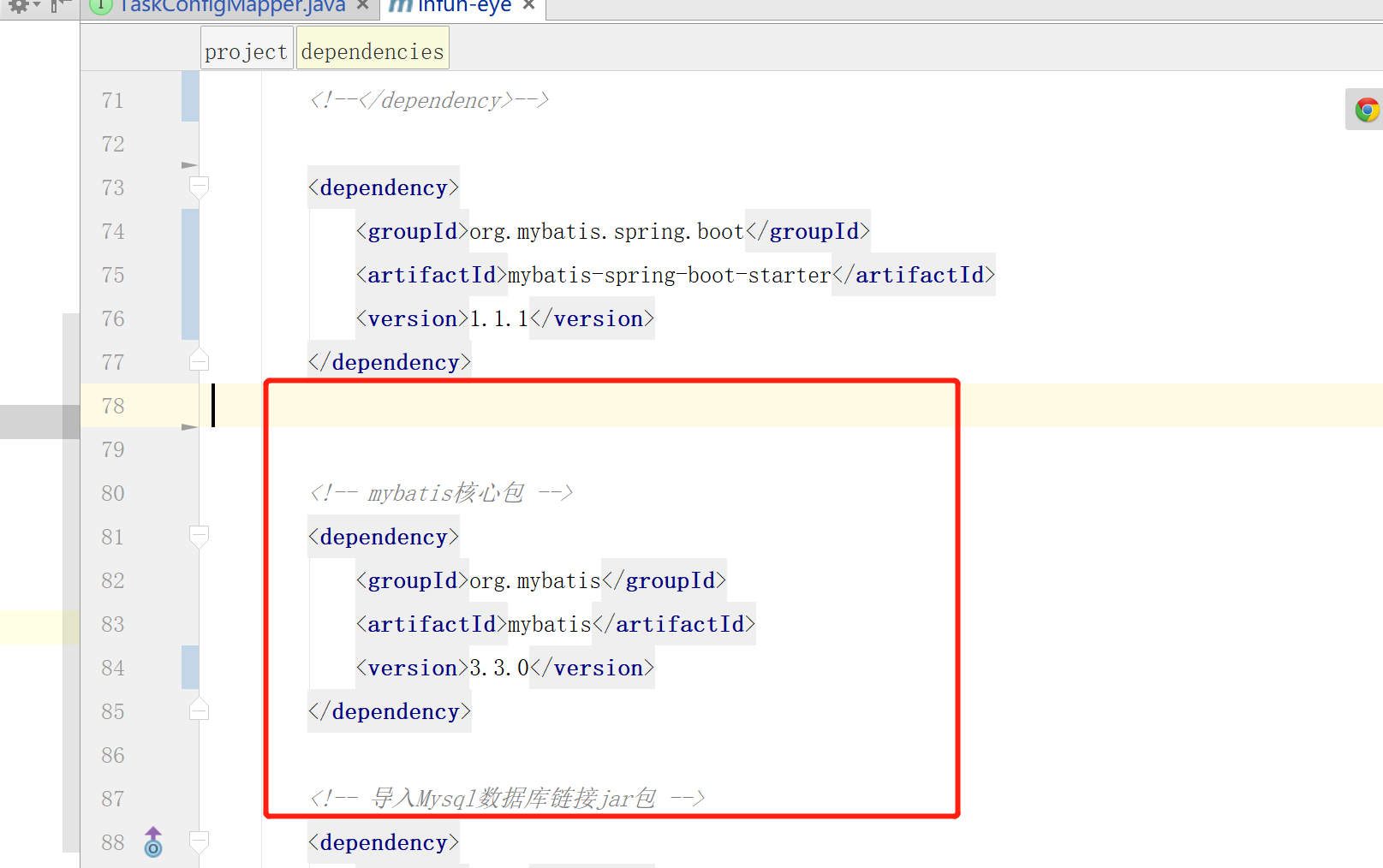Click the 1.1.1 version value

pyautogui.click(x=499, y=318)
